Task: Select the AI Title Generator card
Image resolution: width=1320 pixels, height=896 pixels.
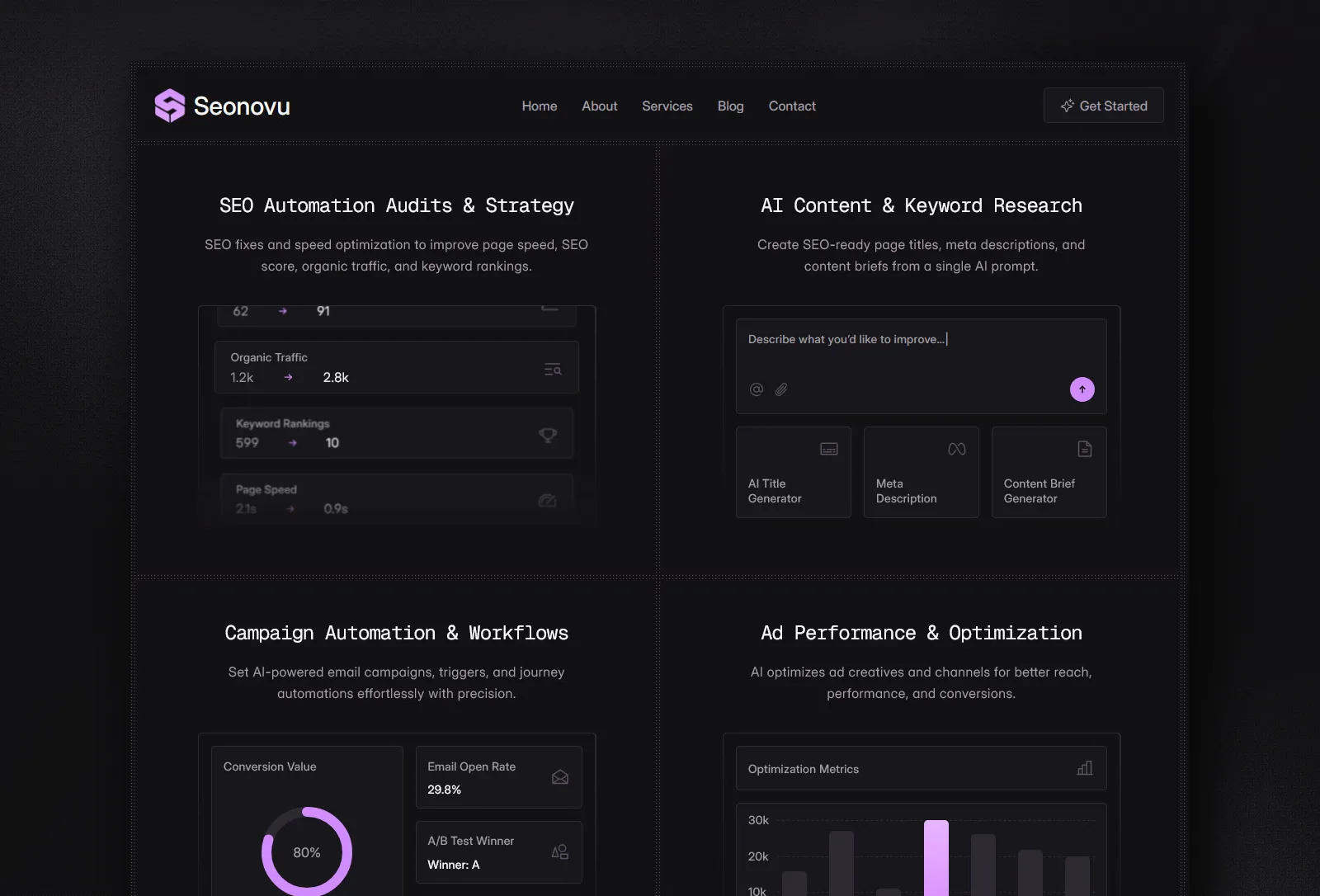Action: pos(794,472)
